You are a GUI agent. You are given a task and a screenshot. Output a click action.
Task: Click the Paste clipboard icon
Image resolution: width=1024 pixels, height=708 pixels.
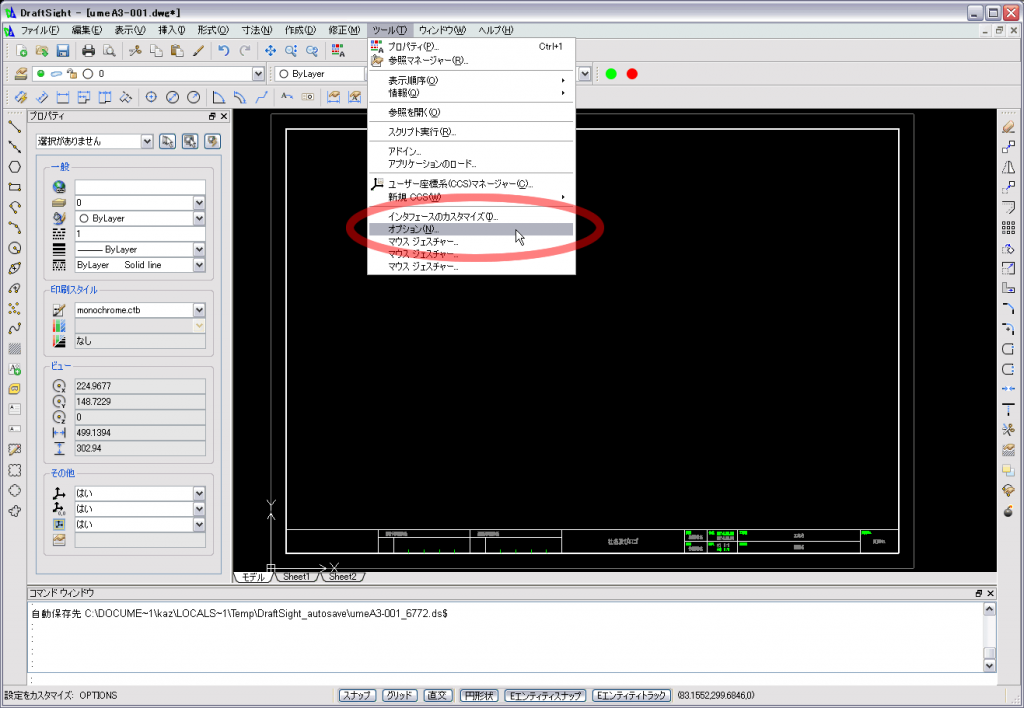[x=177, y=51]
